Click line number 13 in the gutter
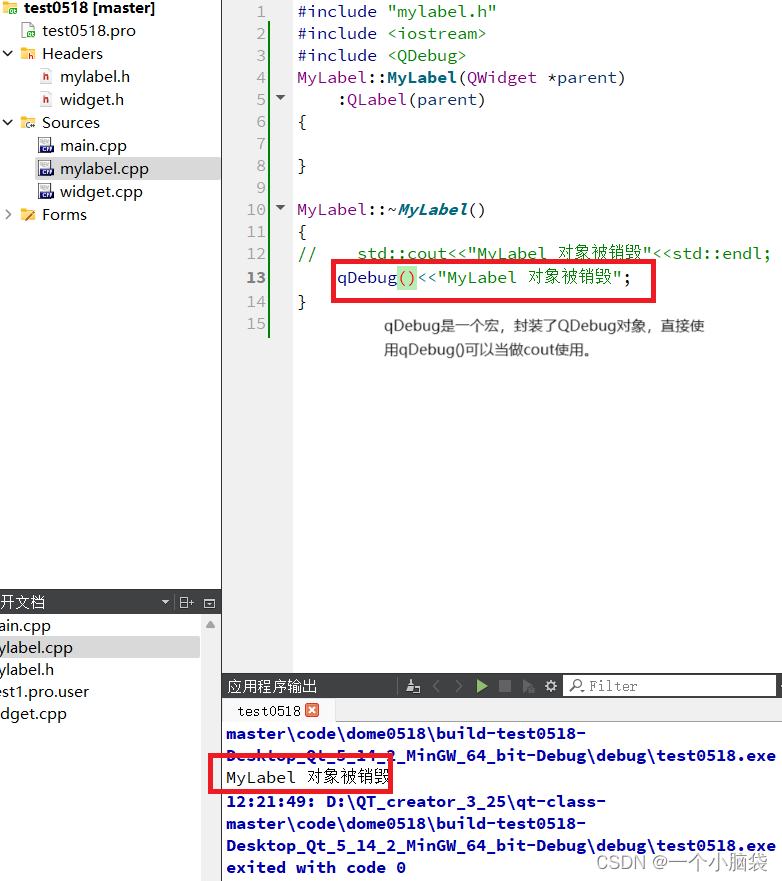The height and width of the screenshot is (881, 782). [256, 277]
